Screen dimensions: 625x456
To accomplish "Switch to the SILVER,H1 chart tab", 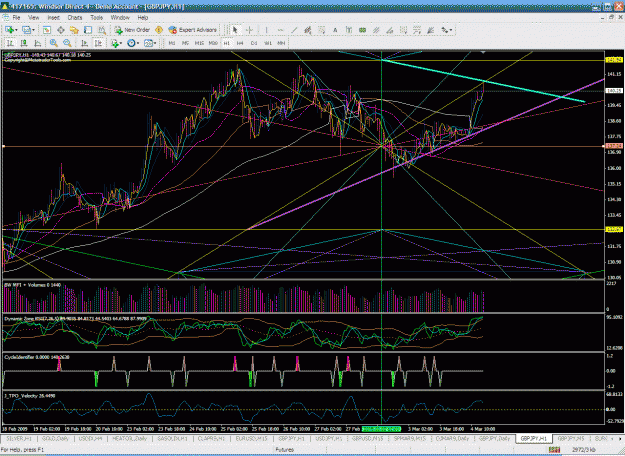I will point(19,438).
